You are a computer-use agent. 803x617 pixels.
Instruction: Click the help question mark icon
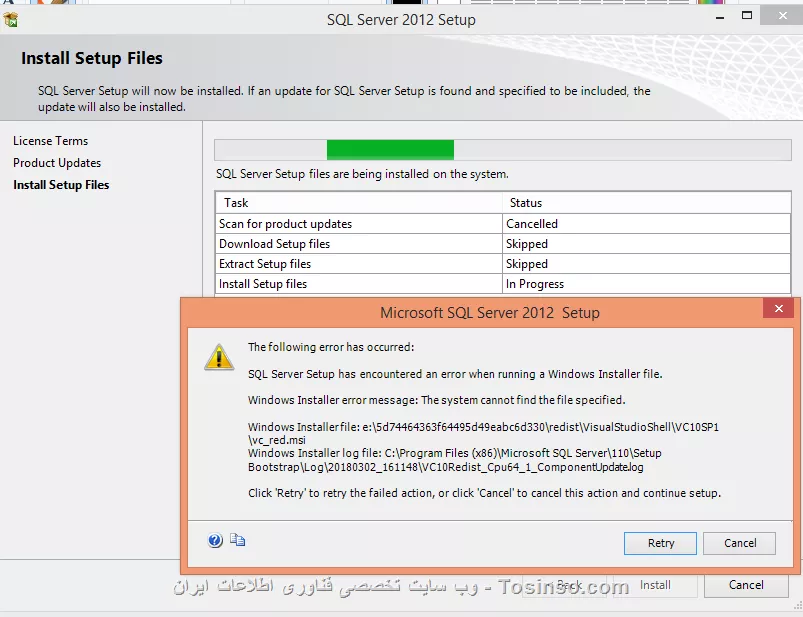click(215, 540)
